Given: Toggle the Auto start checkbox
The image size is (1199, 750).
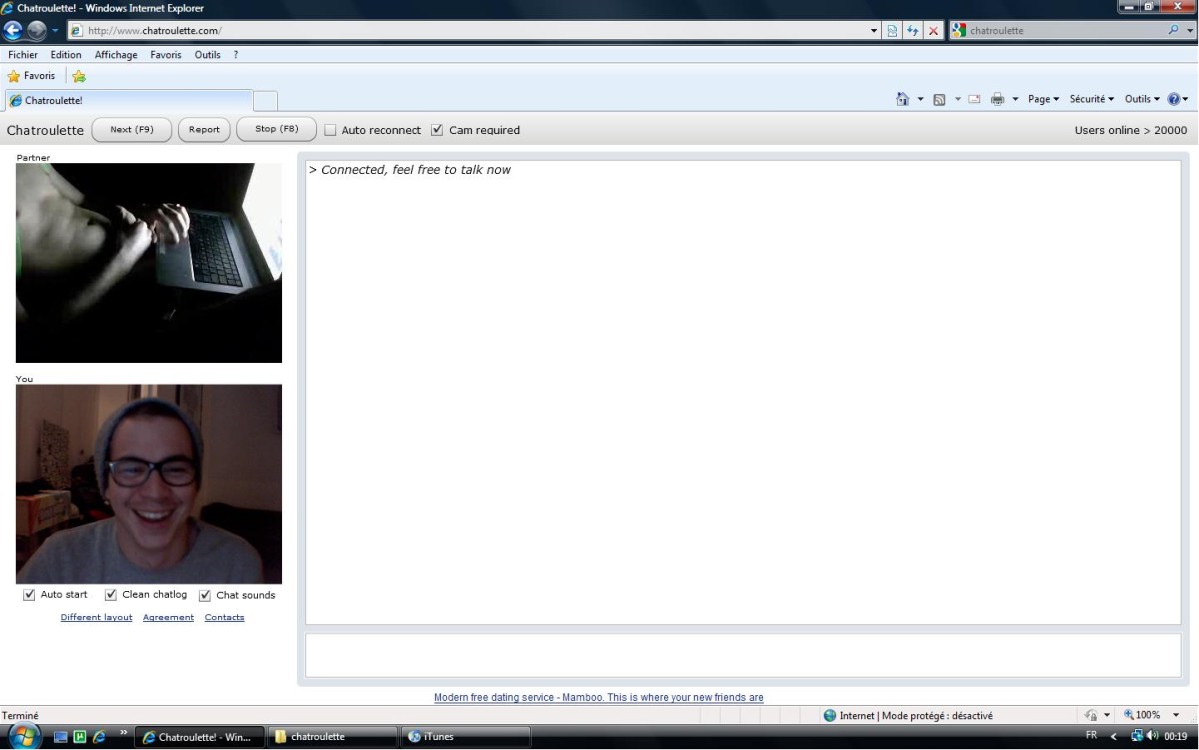Looking at the screenshot, I should click(x=29, y=595).
